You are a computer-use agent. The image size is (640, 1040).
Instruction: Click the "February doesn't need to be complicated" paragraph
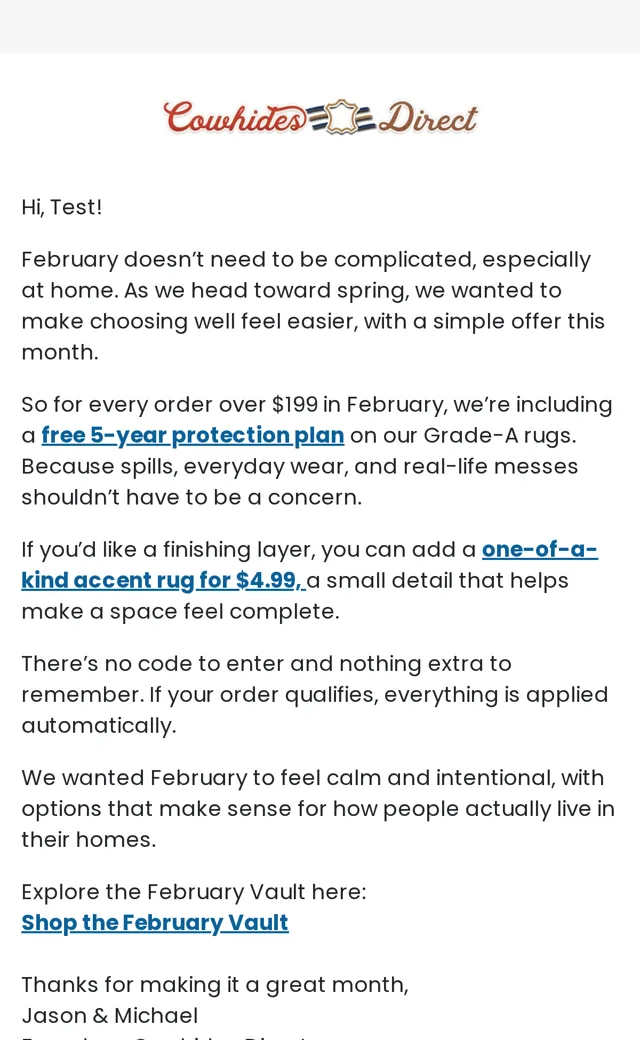tap(313, 306)
